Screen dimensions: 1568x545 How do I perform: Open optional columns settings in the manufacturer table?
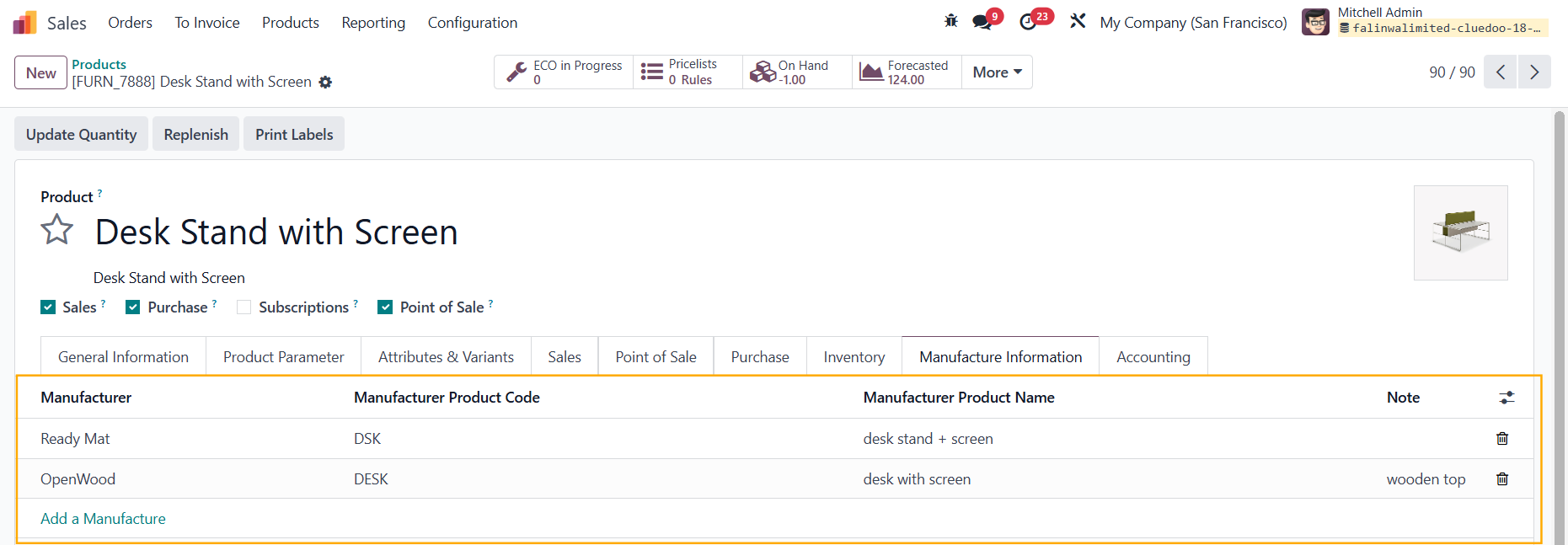(x=1506, y=398)
